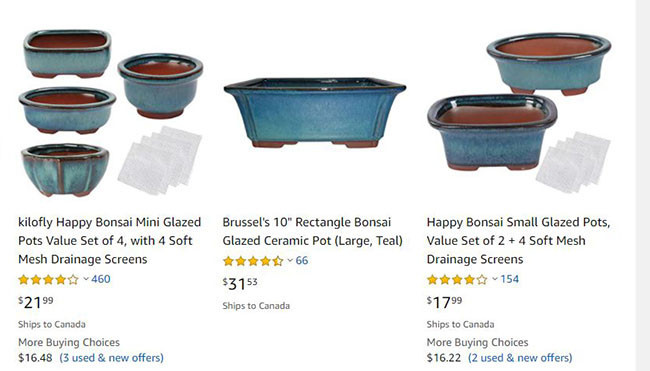The height and width of the screenshot is (371, 650).
Task: Expand the rating chevron beside 66 reviews
Action: click(x=291, y=260)
